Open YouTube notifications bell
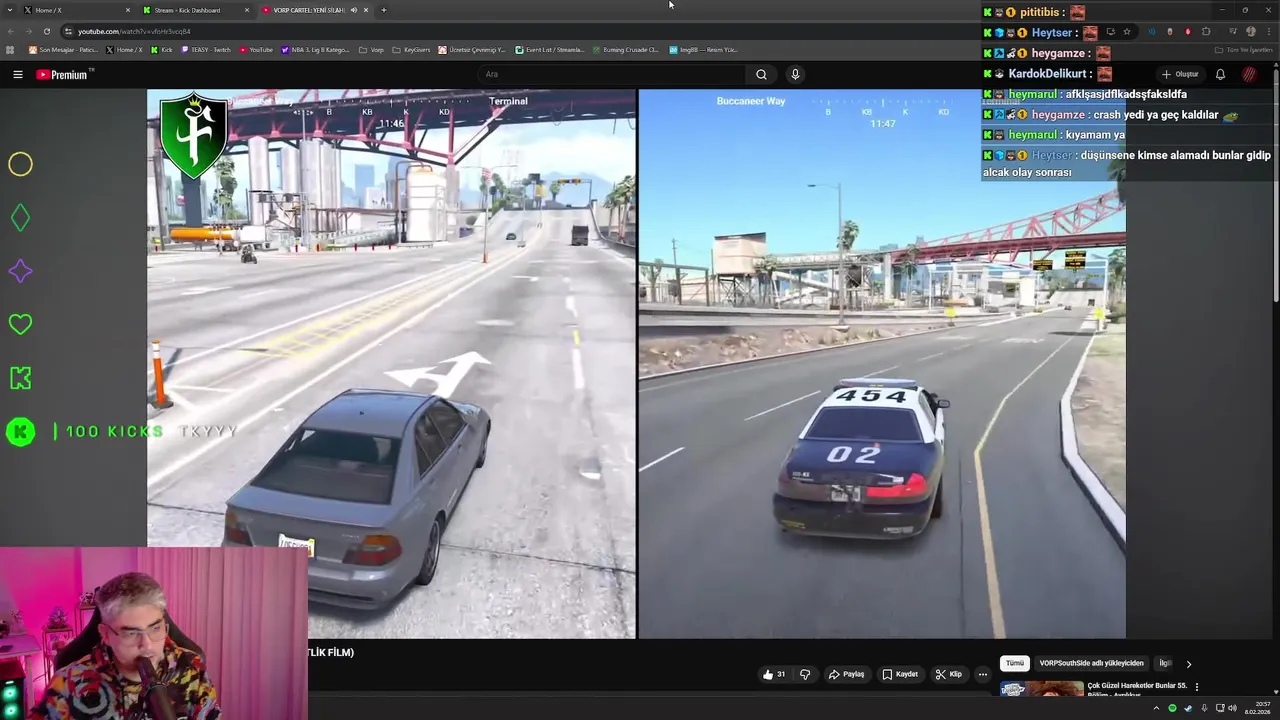This screenshot has height=720, width=1280. (x=1220, y=74)
